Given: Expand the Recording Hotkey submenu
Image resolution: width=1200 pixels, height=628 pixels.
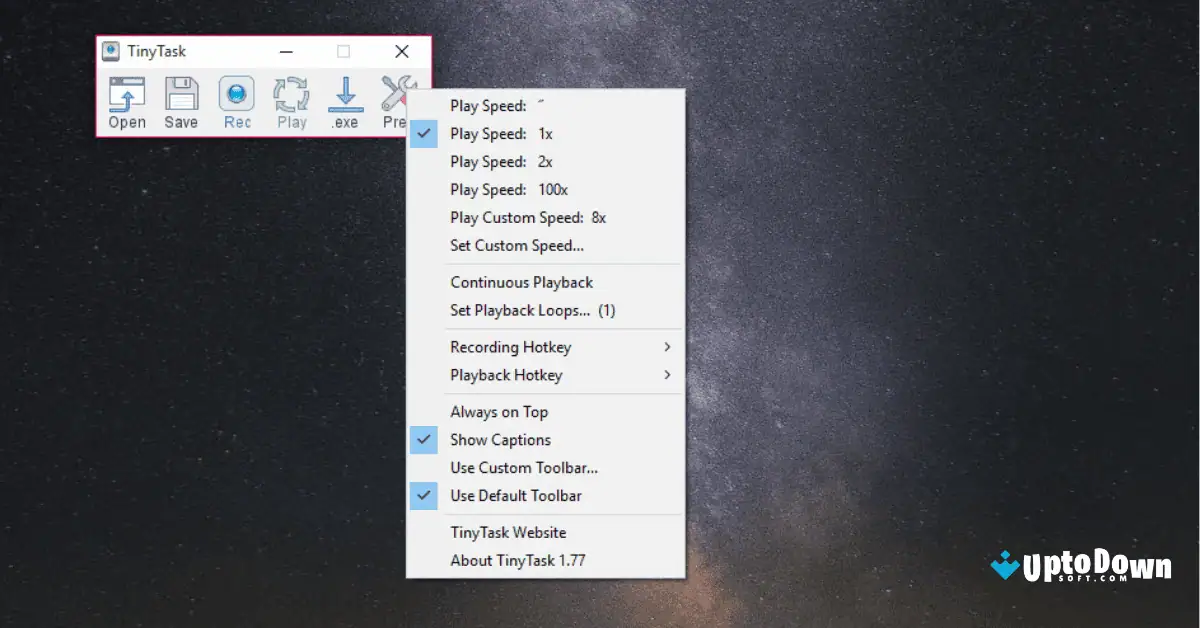Looking at the screenshot, I should 510,347.
